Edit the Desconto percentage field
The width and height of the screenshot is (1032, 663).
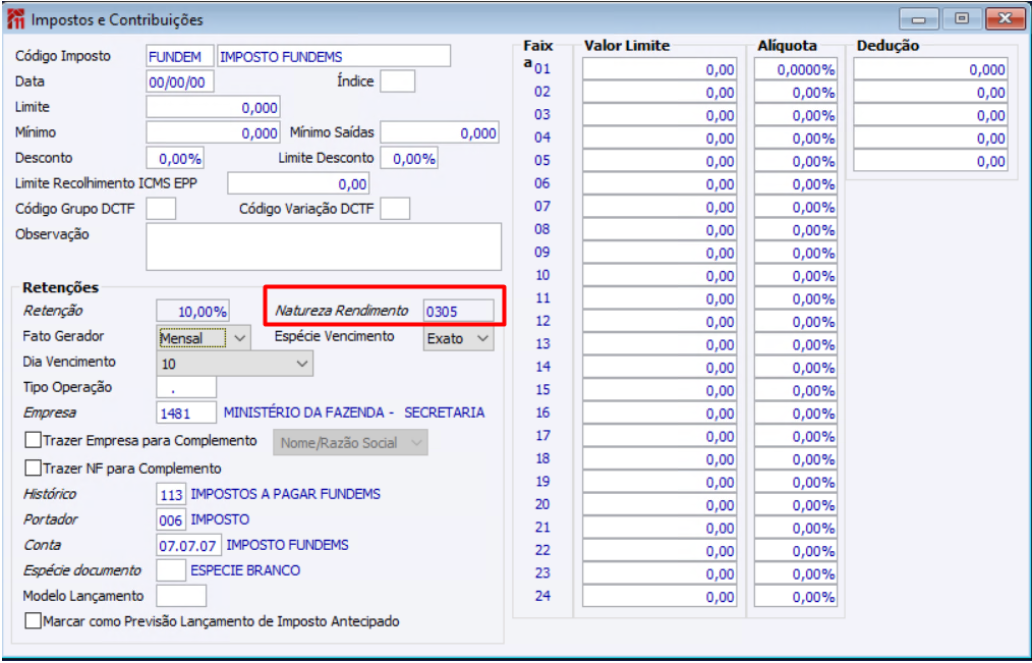pyautogui.click(x=175, y=158)
